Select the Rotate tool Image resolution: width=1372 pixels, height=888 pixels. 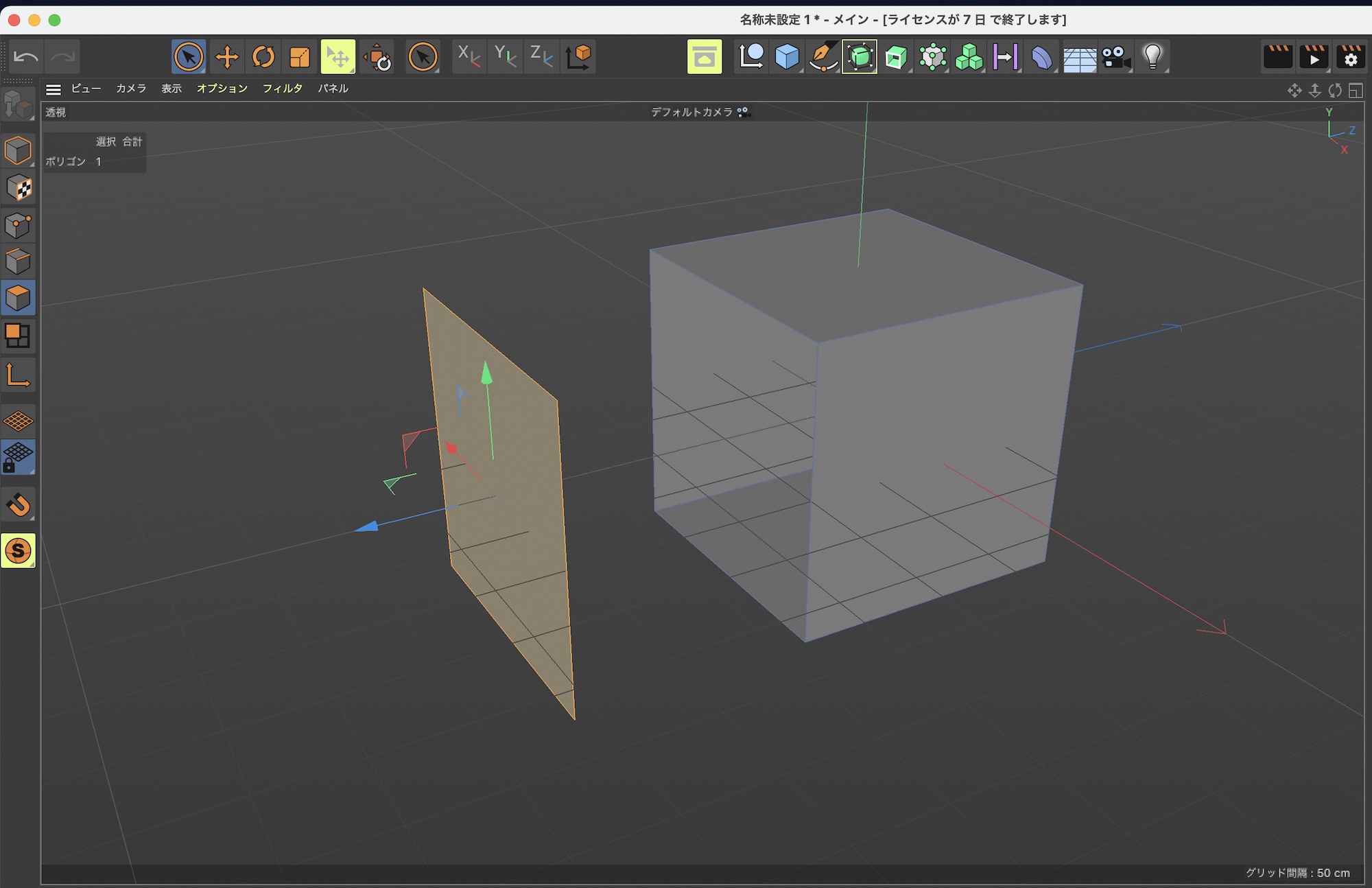point(263,57)
